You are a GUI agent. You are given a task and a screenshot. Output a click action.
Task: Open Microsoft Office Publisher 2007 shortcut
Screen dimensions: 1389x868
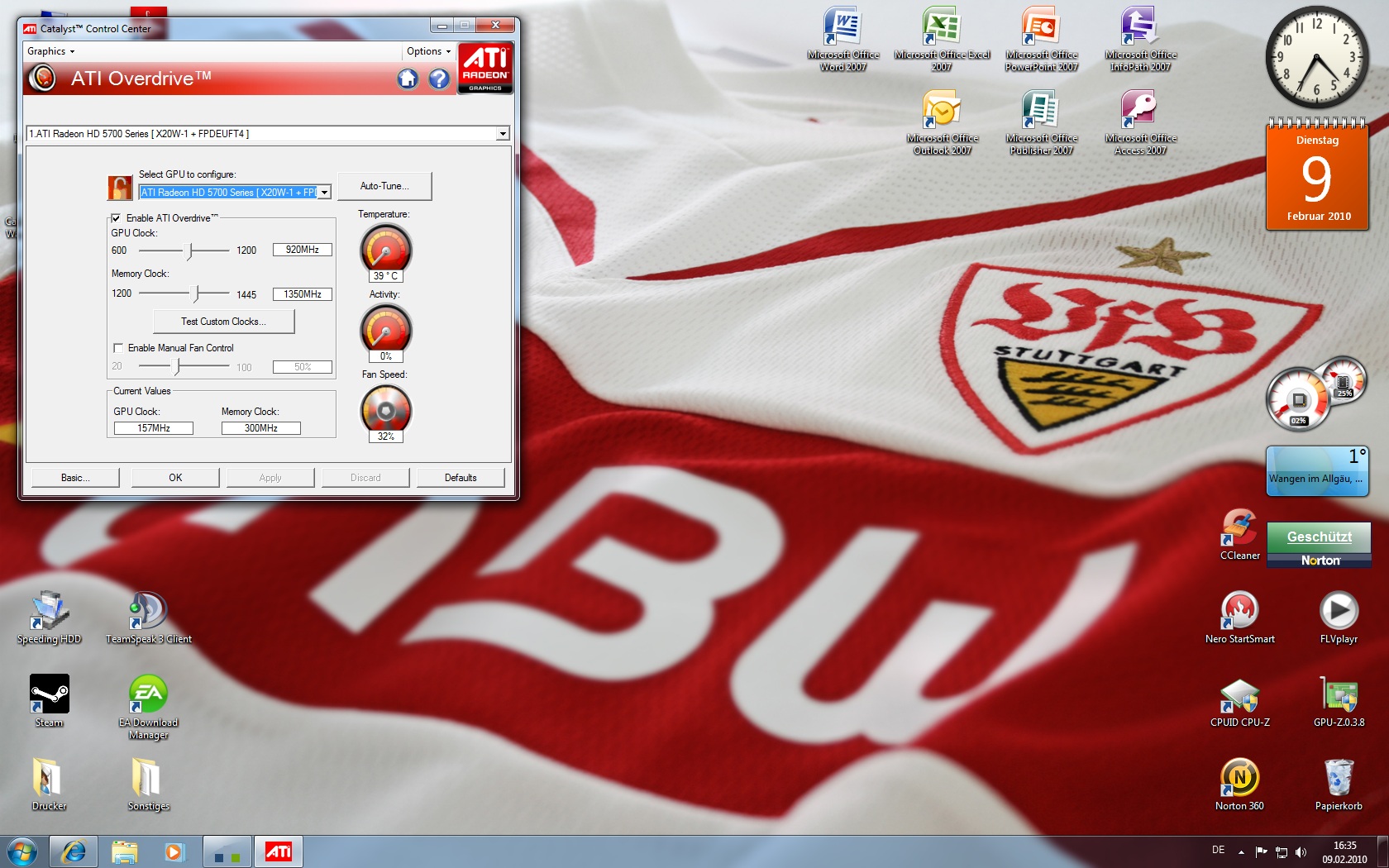(x=1042, y=122)
